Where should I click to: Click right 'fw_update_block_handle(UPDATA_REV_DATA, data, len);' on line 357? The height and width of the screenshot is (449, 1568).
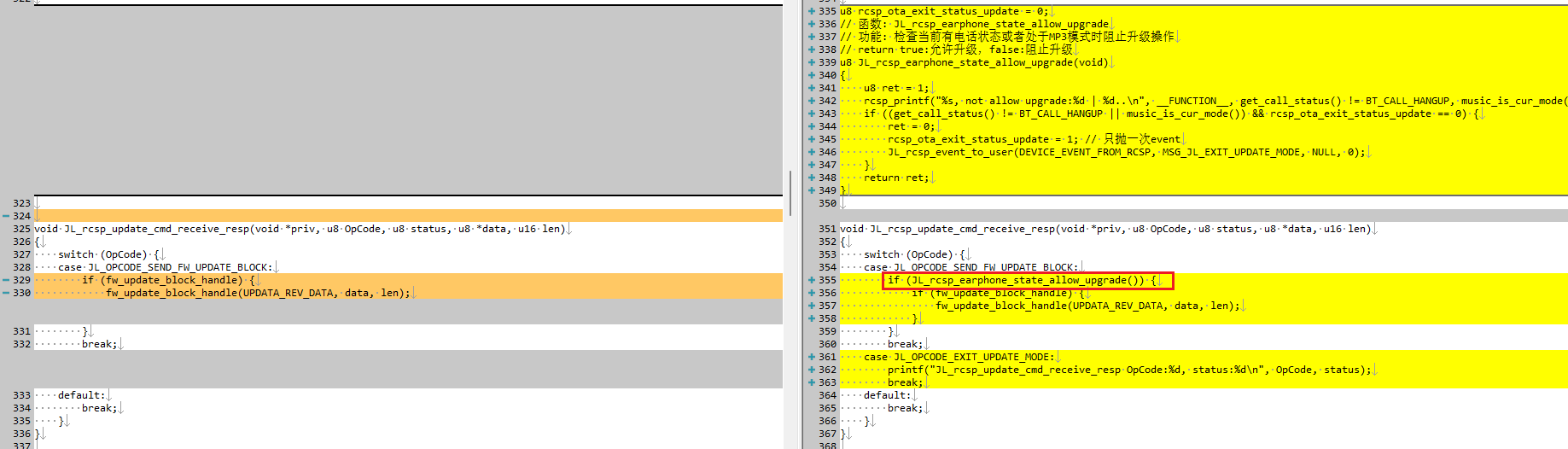pos(1087,306)
